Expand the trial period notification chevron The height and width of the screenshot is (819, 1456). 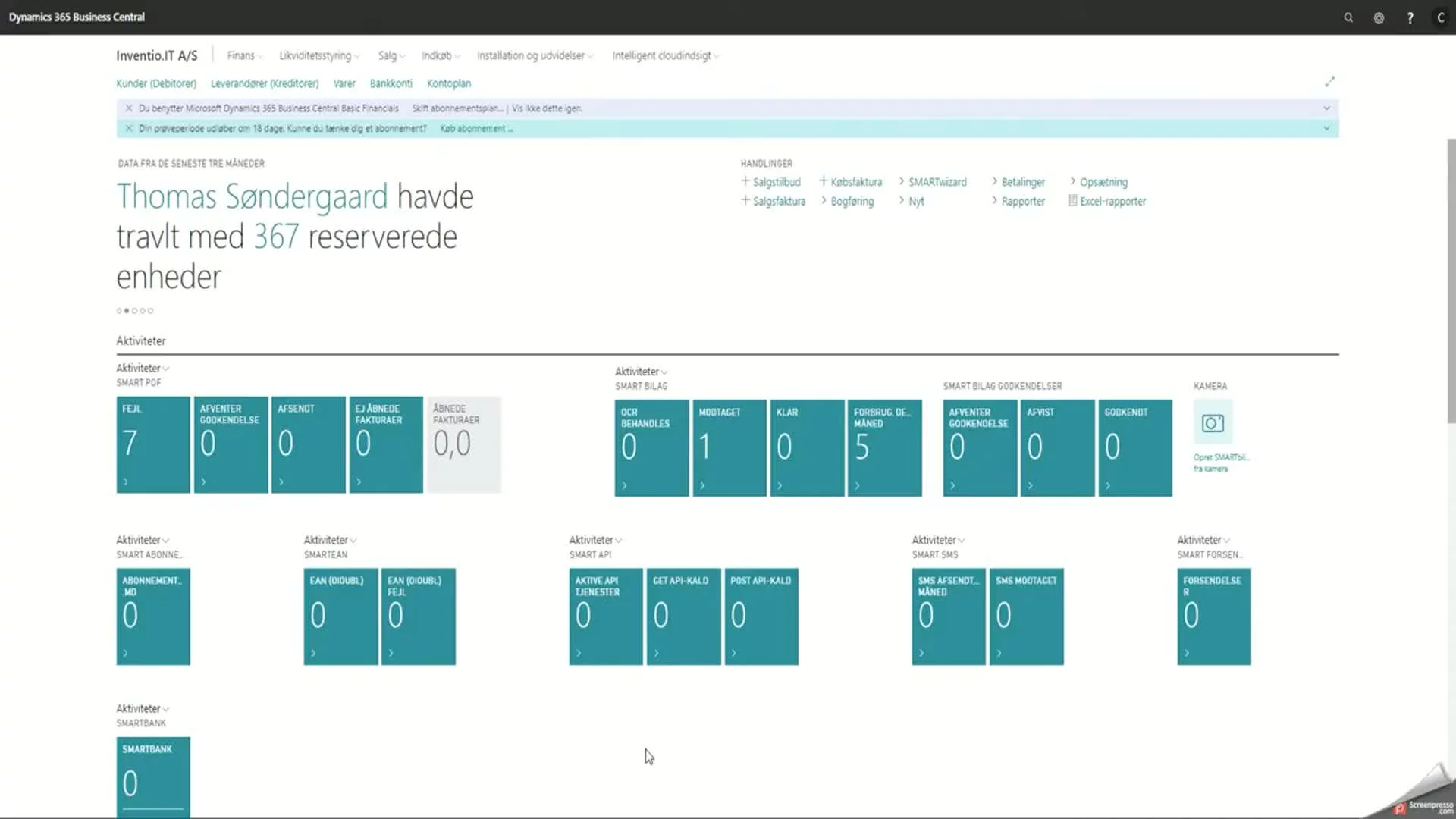pos(1326,128)
